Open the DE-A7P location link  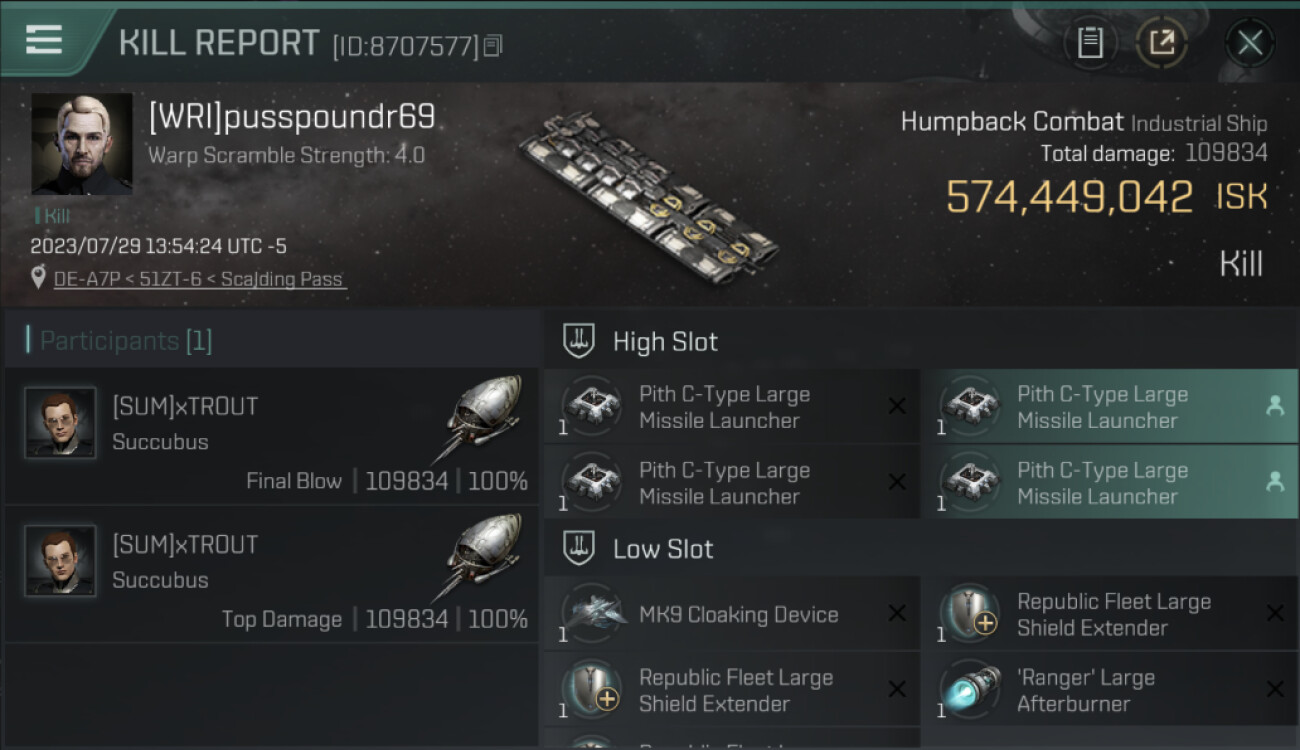198,279
